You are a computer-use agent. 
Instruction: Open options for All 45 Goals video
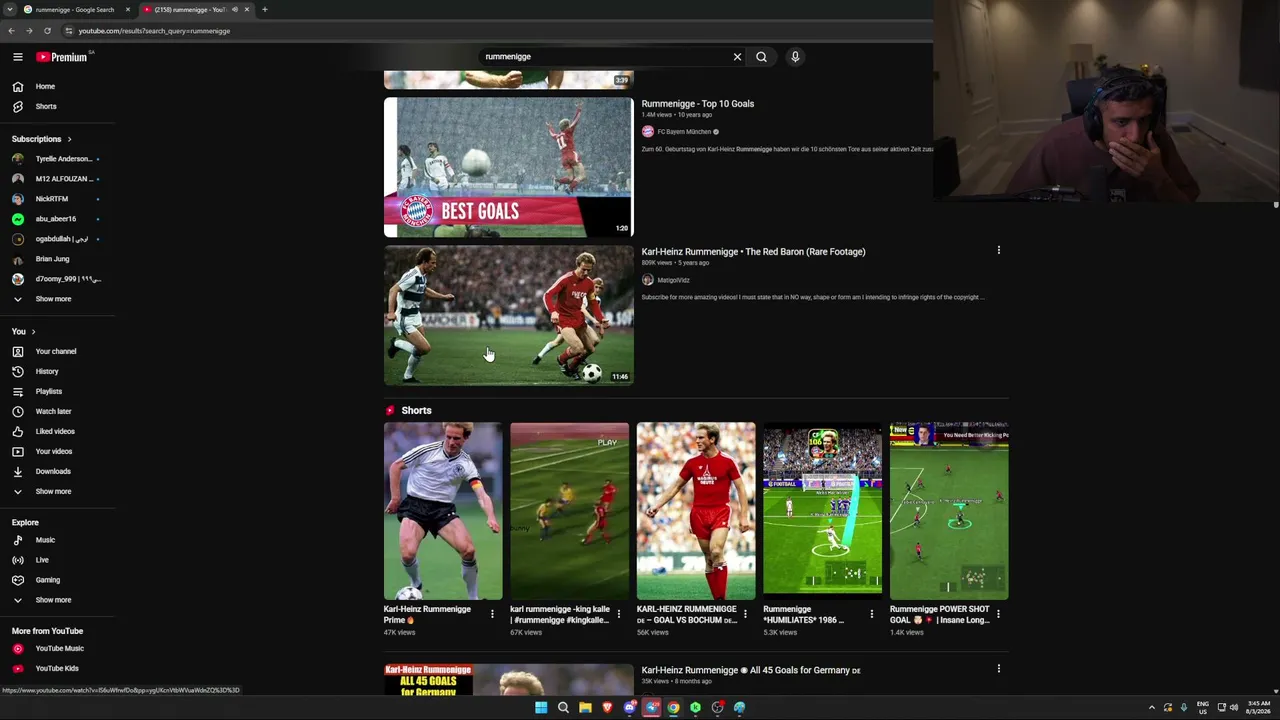[x=998, y=668]
